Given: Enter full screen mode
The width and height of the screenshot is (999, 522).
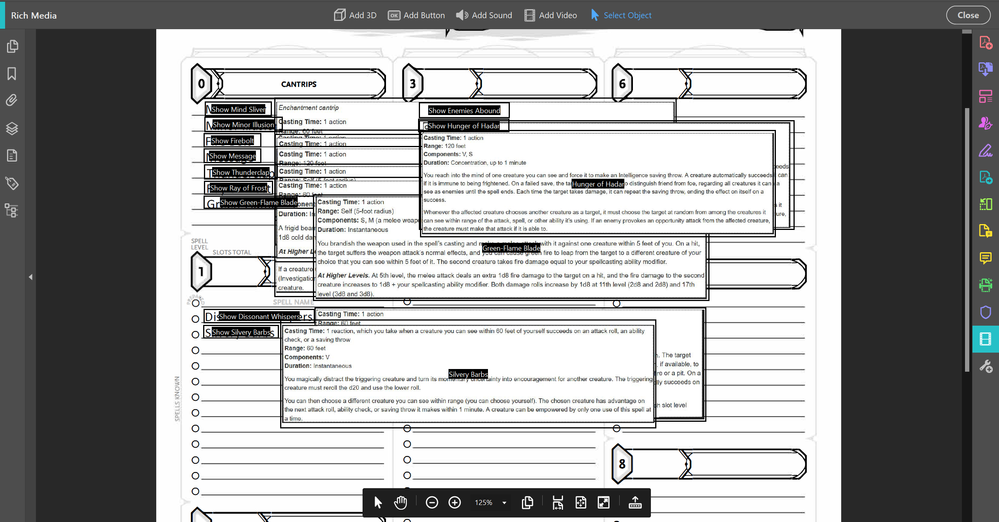Looking at the screenshot, I should [603, 503].
